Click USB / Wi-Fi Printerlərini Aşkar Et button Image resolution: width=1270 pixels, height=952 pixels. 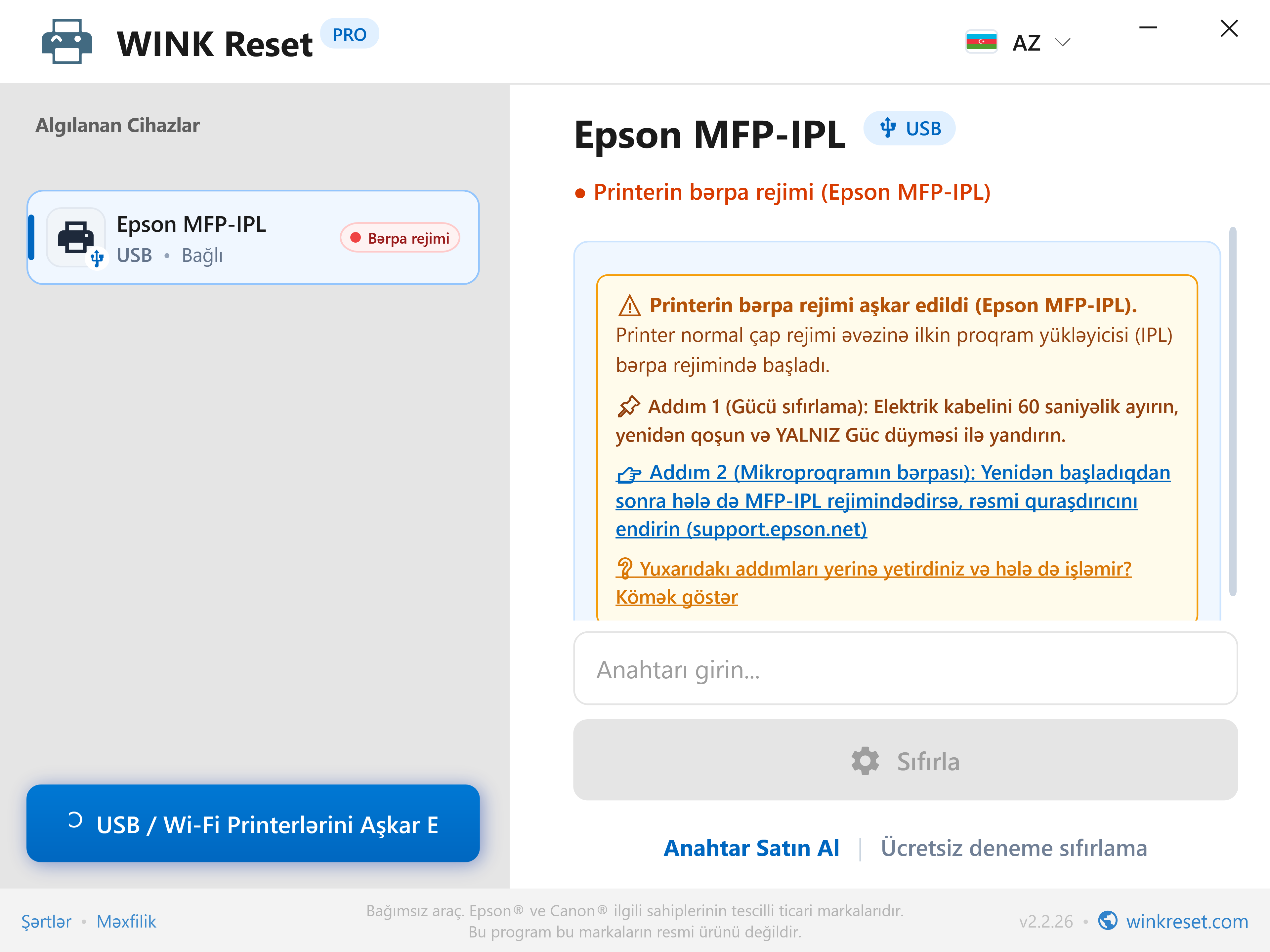tap(253, 823)
